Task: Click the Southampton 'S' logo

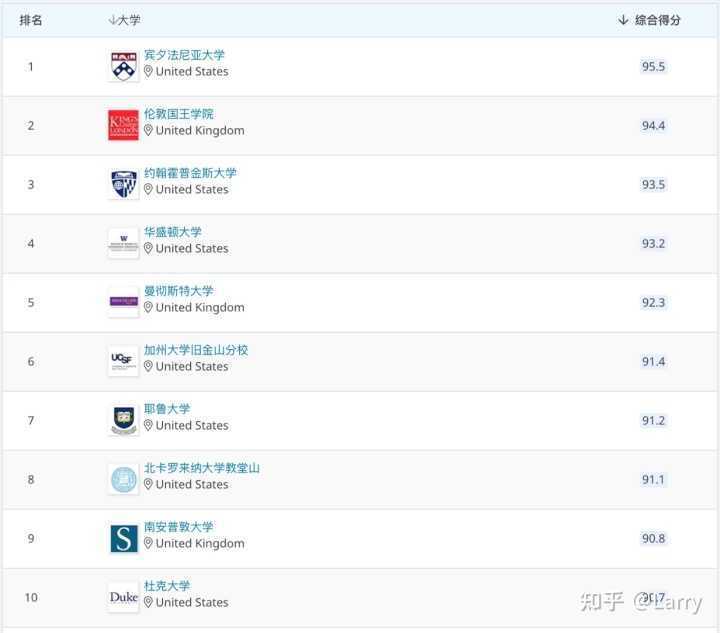Action: pyautogui.click(x=123, y=538)
